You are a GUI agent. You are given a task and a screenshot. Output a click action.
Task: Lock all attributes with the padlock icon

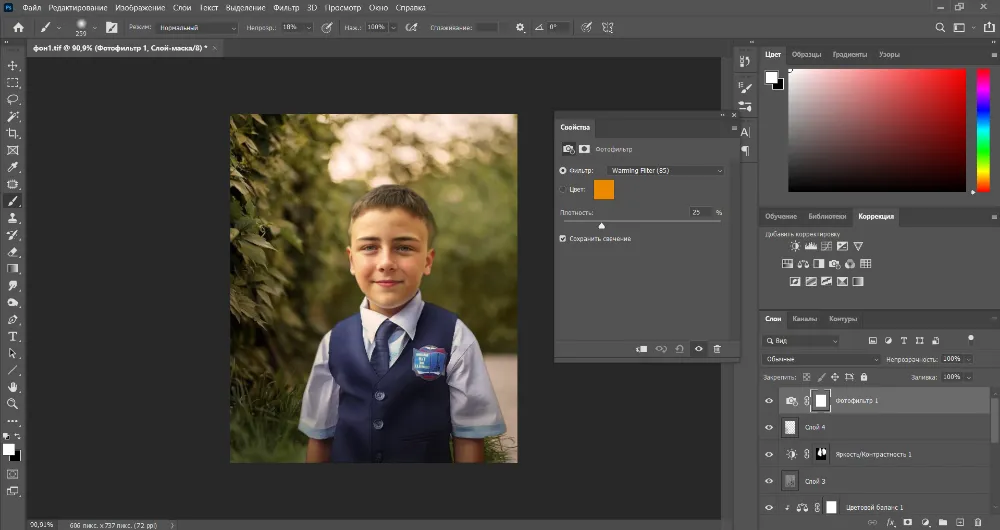pyautogui.click(x=866, y=377)
